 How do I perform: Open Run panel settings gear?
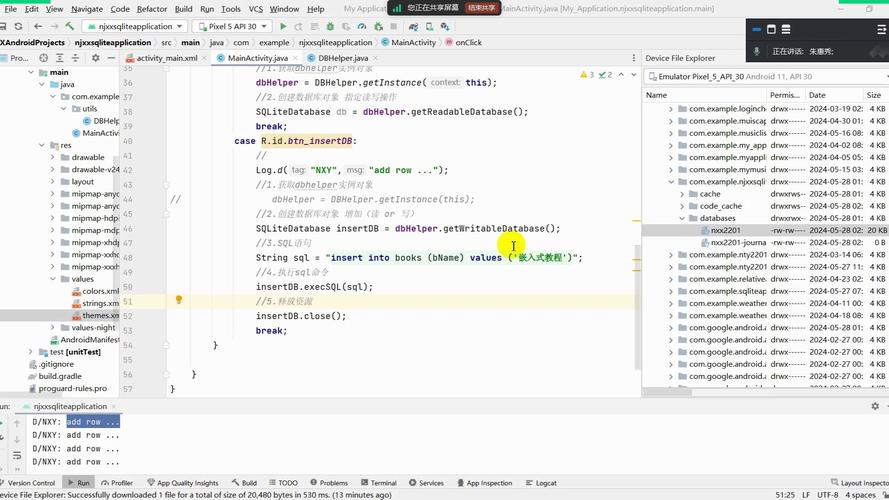(x=875, y=406)
